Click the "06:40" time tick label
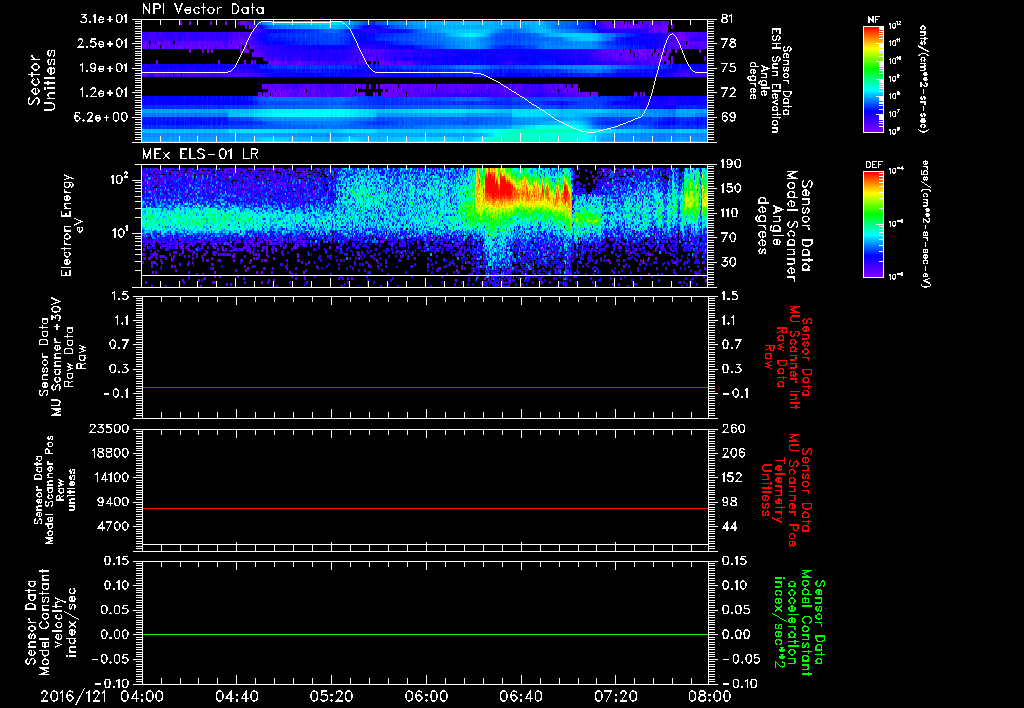 519,696
